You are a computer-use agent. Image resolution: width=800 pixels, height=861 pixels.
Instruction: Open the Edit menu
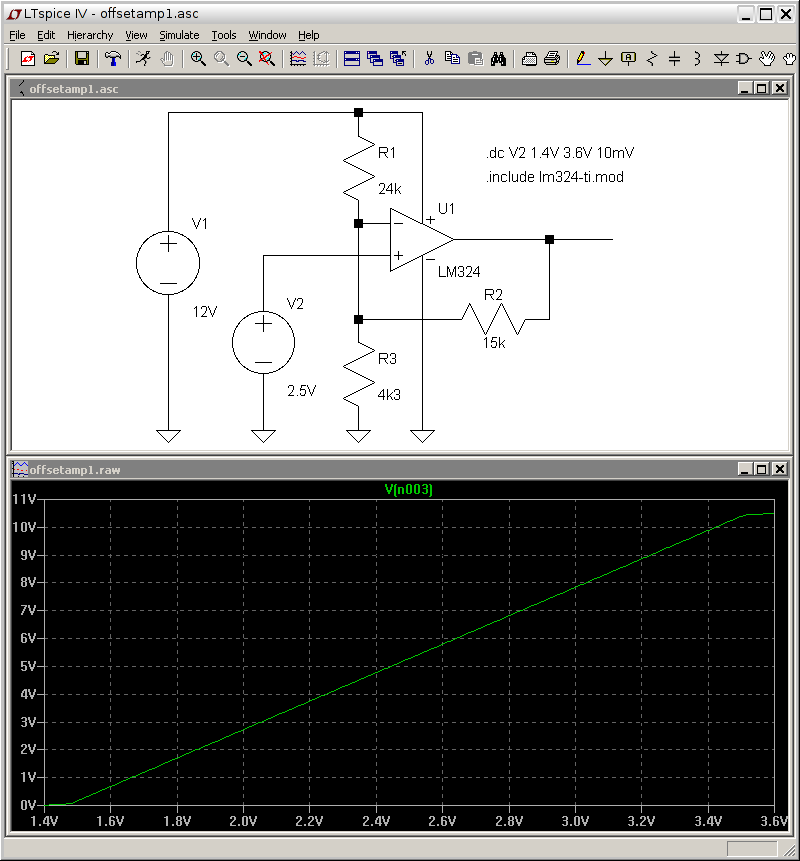(46, 35)
